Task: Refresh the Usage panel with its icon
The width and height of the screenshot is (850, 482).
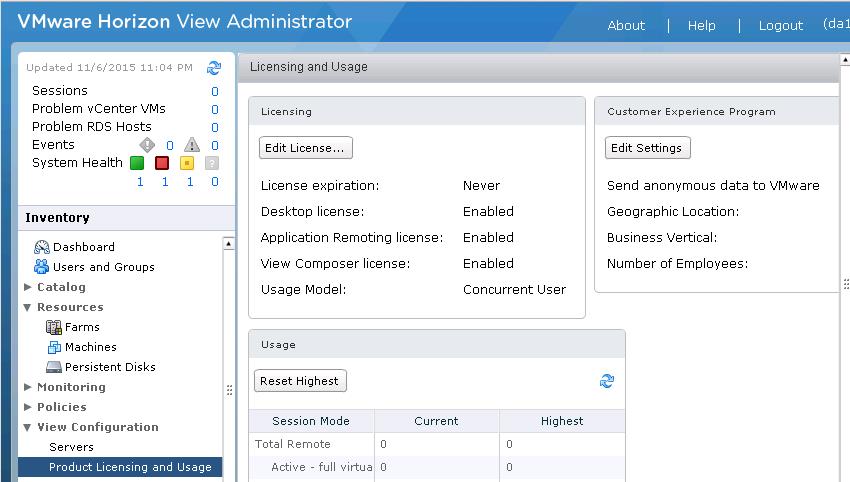Action: (606, 381)
